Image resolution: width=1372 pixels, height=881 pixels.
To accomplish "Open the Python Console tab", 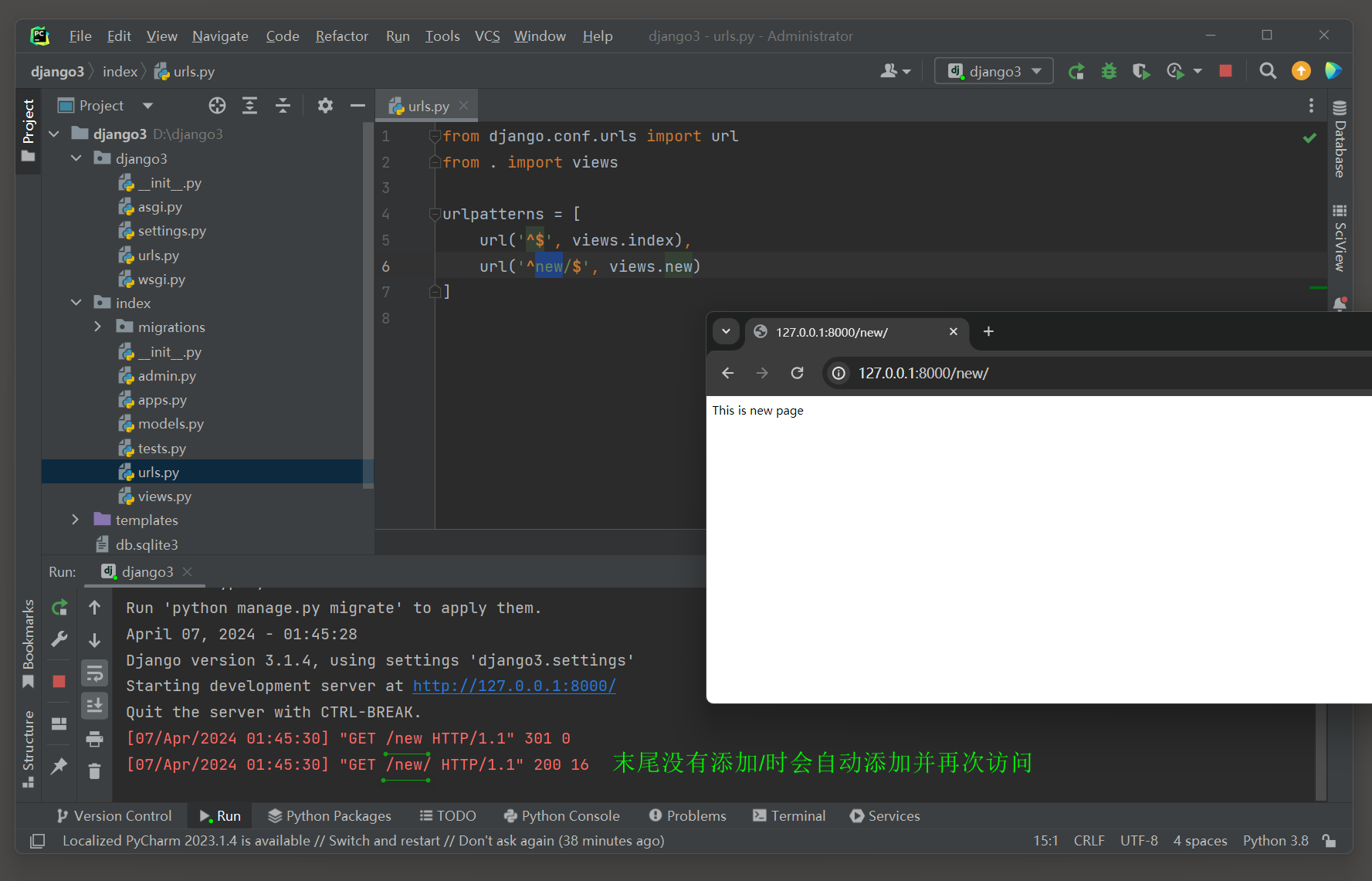I will [x=561, y=816].
